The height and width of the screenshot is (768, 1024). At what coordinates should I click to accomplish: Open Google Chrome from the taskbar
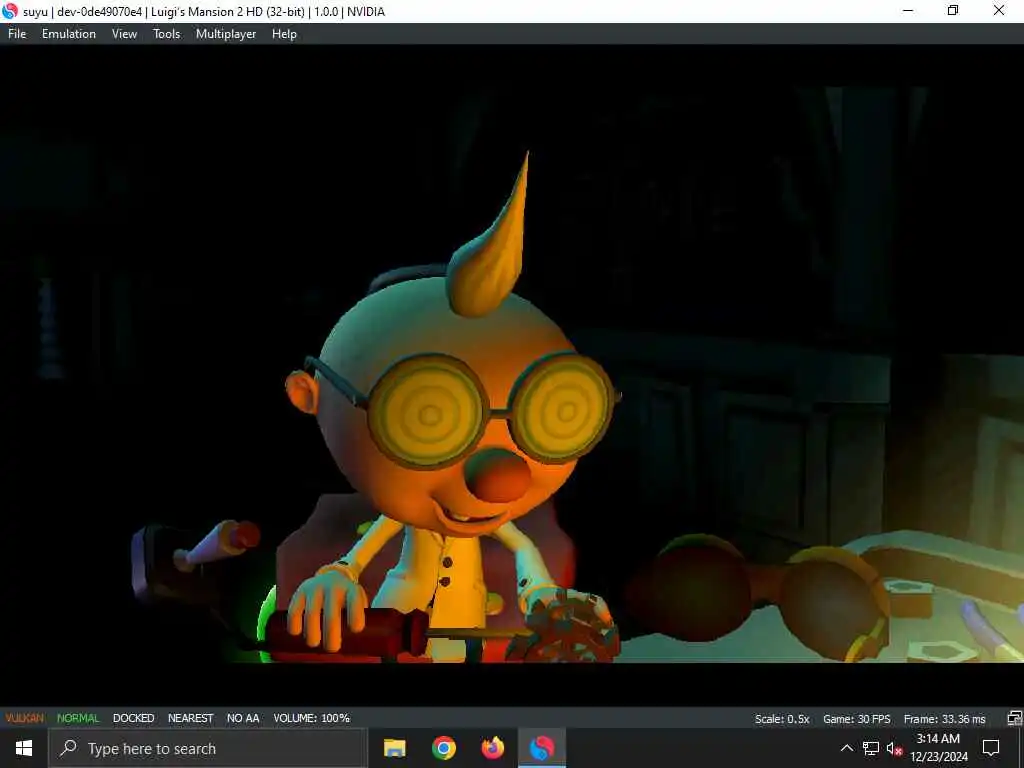click(x=443, y=748)
